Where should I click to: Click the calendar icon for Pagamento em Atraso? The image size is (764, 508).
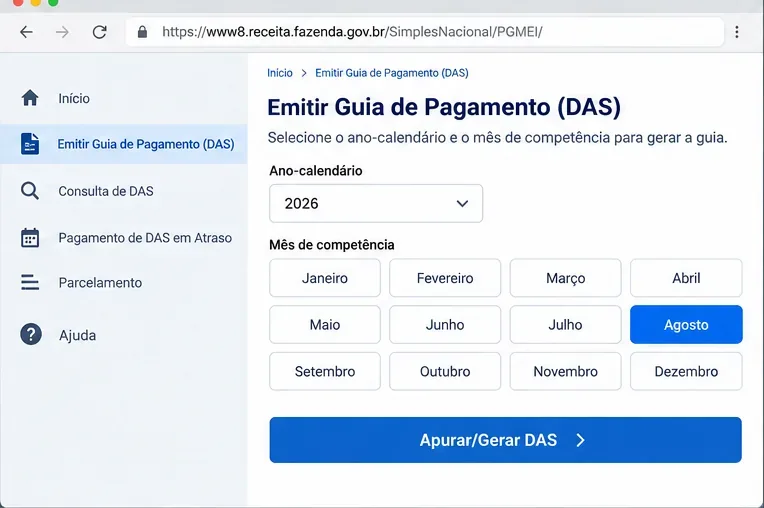click(30, 238)
